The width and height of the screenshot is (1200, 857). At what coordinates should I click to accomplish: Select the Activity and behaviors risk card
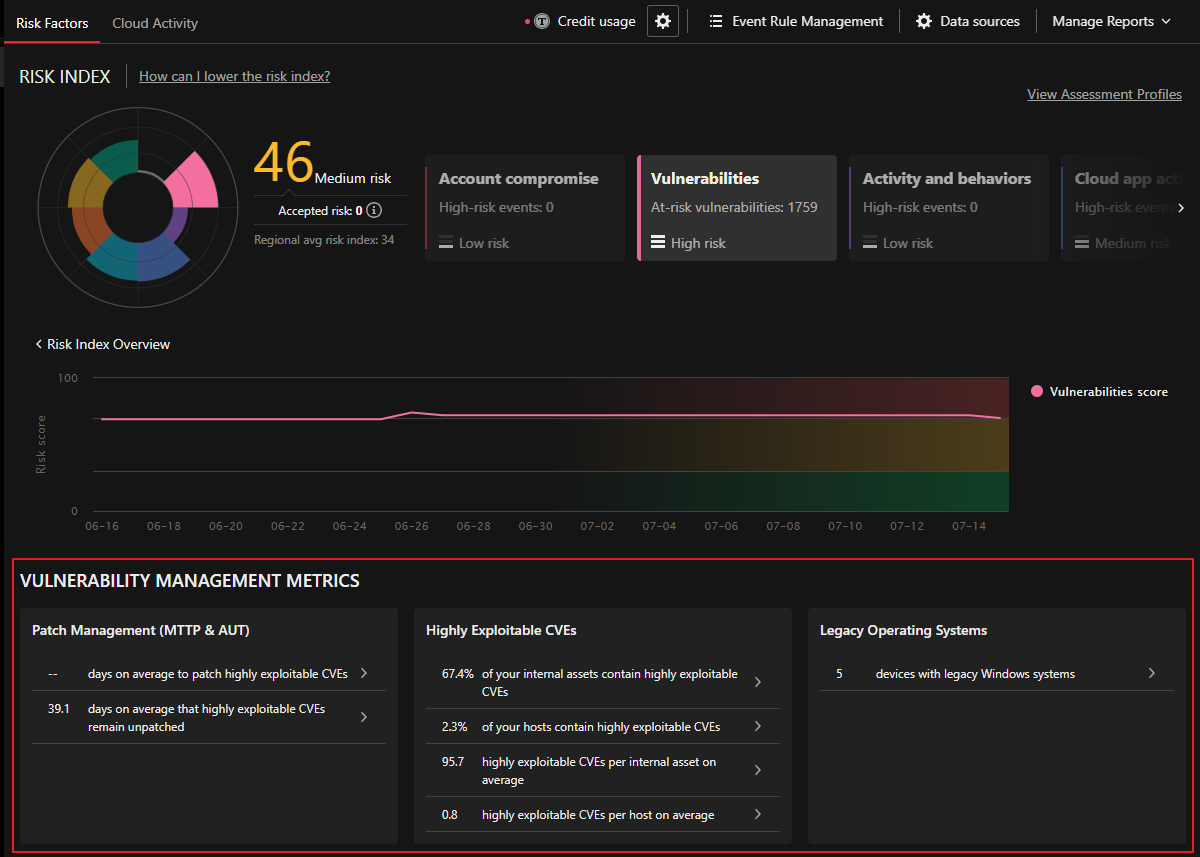tap(949, 208)
